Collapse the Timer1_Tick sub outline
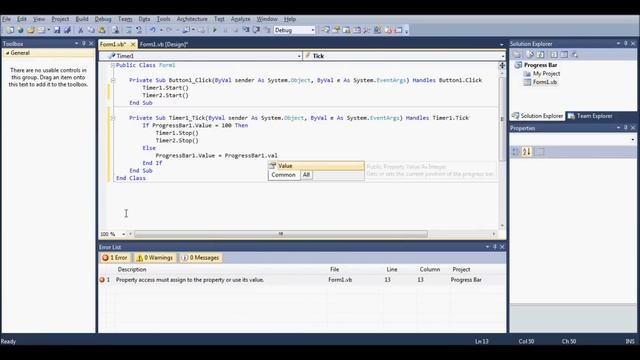This screenshot has width=640, height=360. pyautogui.click(x=113, y=118)
